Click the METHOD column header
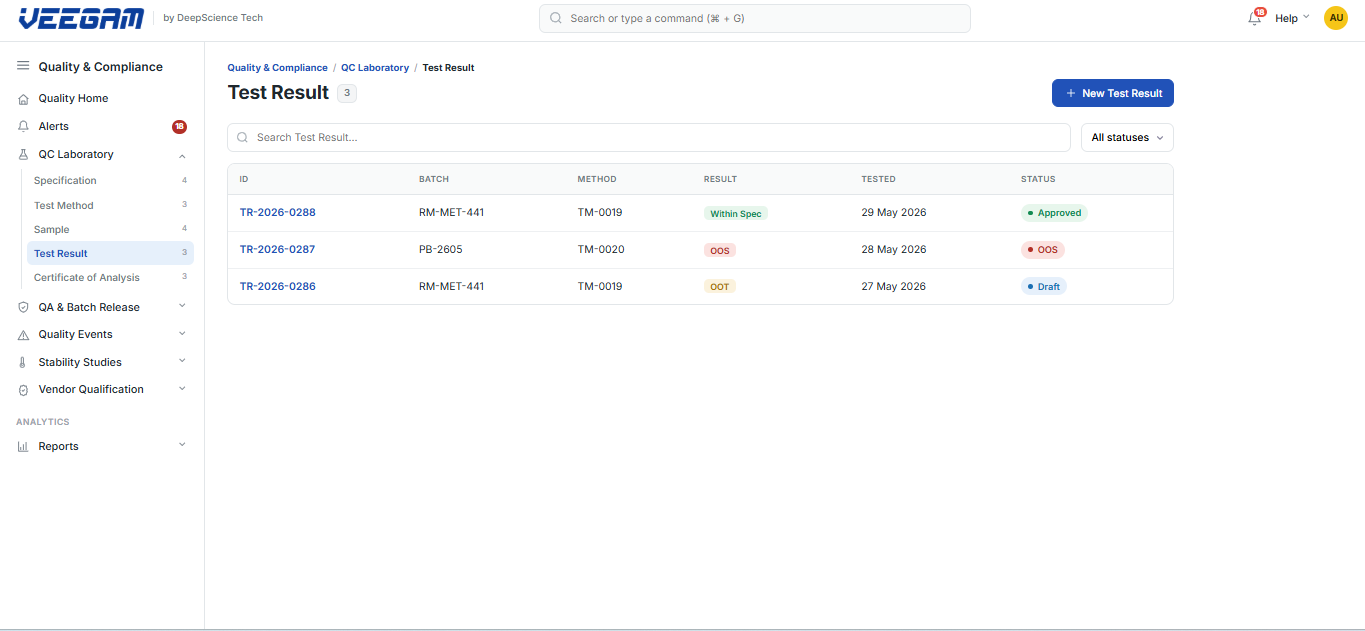The height and width of the screenshot is (631, 1365). click(x=597, y=180)
